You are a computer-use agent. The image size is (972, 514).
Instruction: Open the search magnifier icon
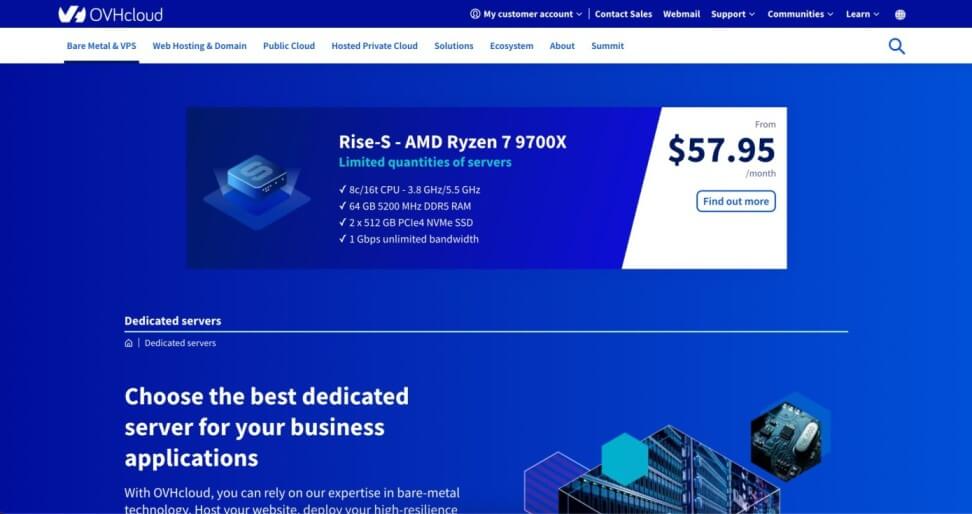896,46
